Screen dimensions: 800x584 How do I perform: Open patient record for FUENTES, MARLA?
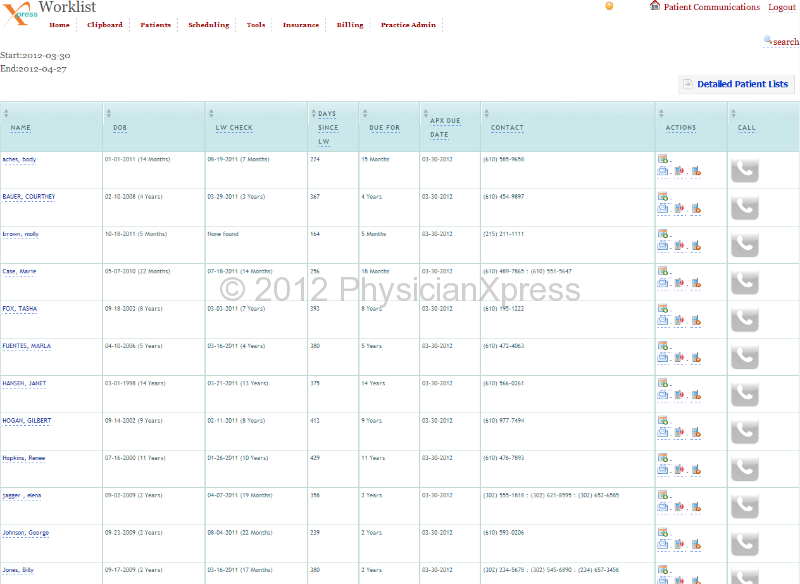25,346
